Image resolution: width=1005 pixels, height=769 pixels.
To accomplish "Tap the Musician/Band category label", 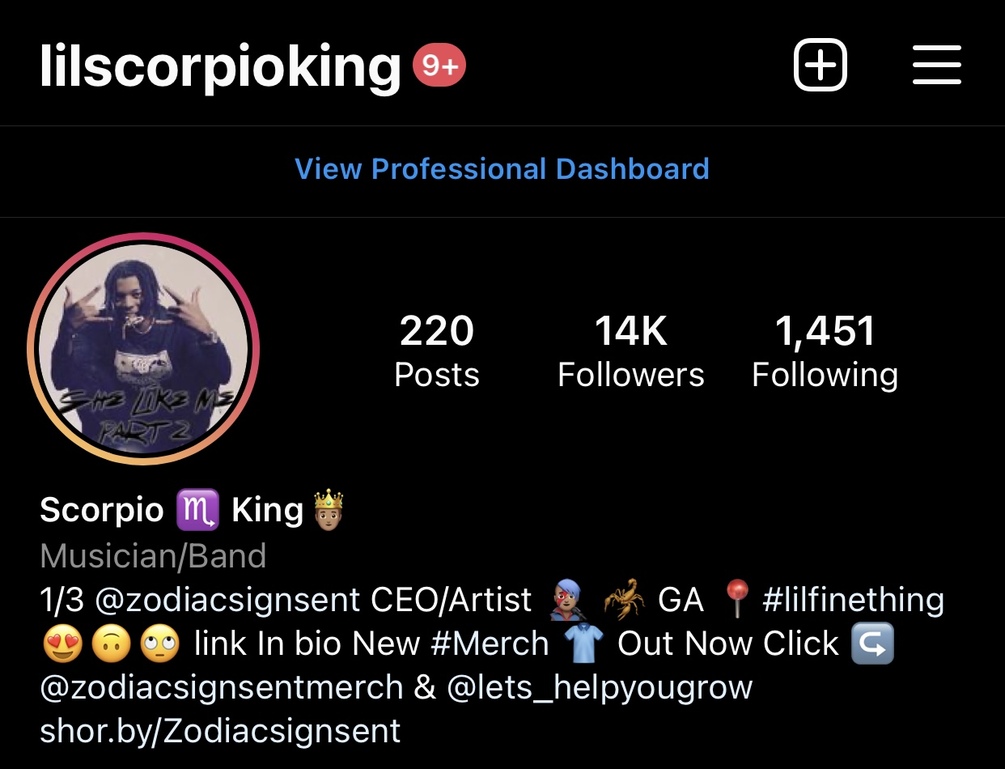I will (x=153, y=556).
